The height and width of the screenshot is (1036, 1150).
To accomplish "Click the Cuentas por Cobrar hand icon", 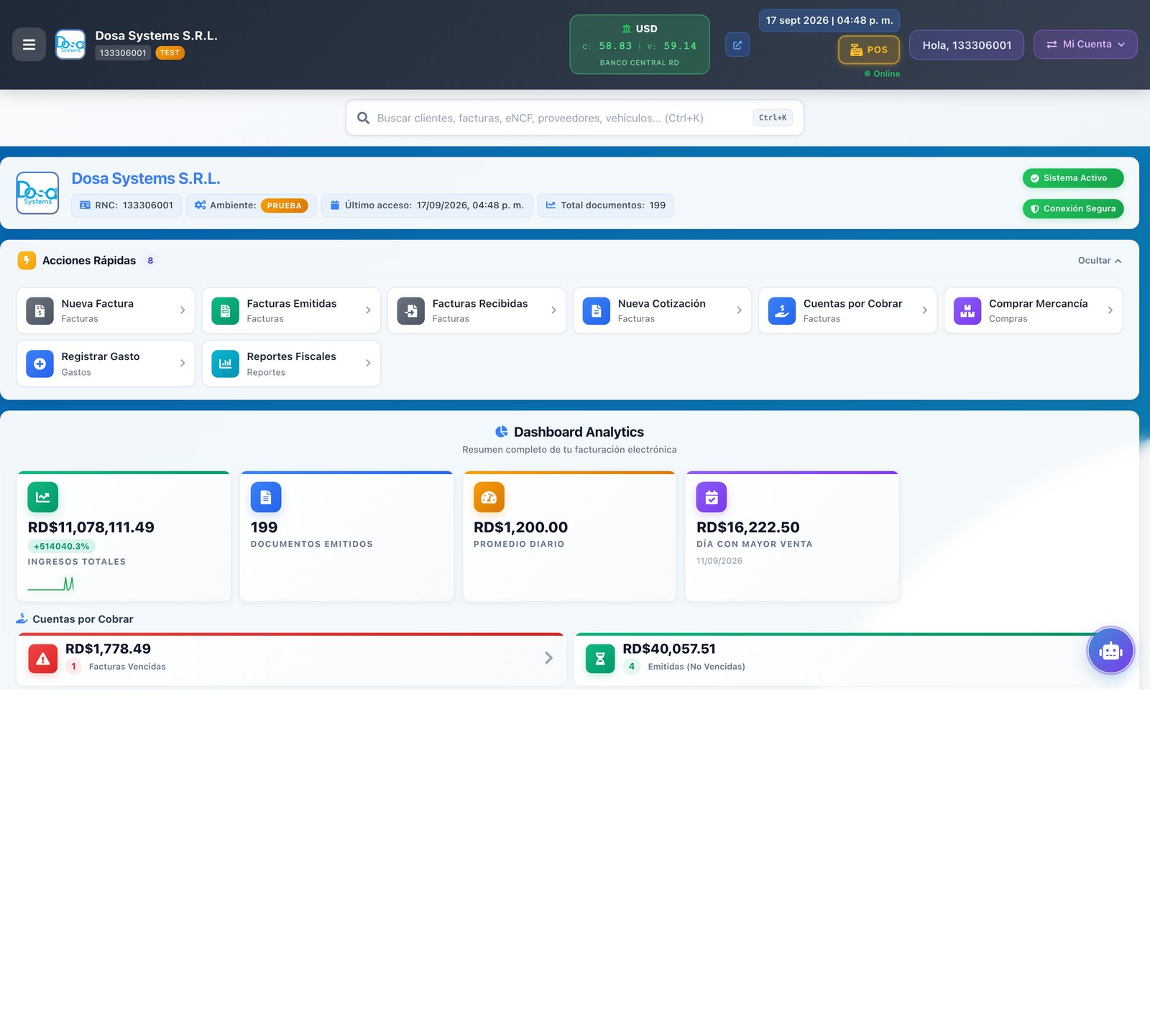I will coord(781,311).
